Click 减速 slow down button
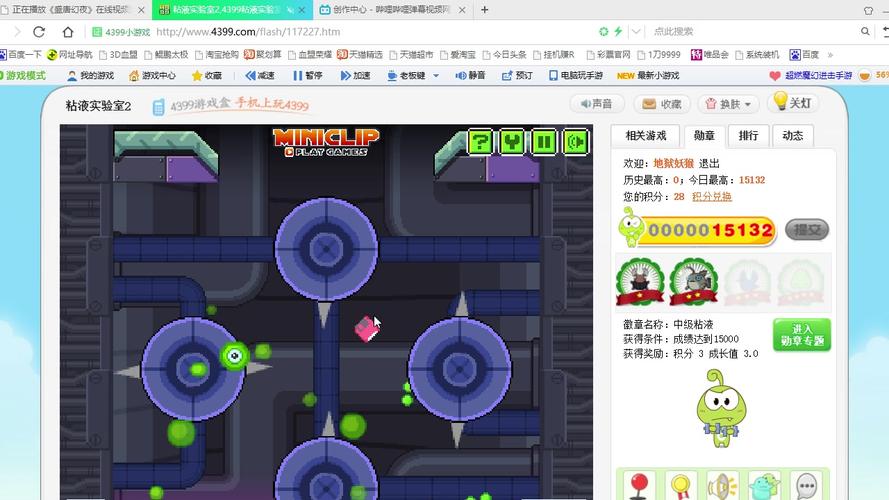Screen dimensions: 889x500 (260, 75)
